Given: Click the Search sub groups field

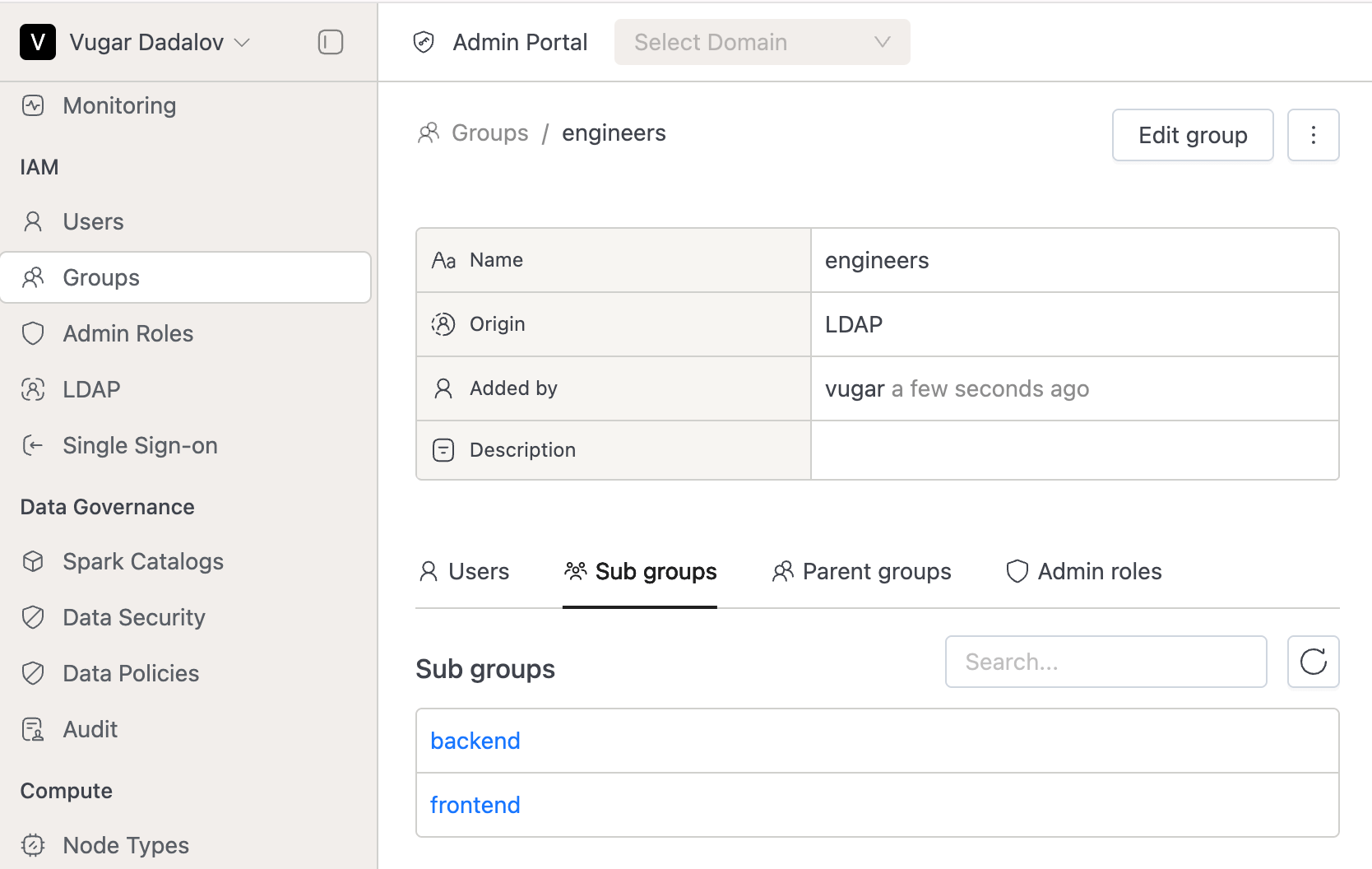Looking at the screenshot, I should coord(1105,662).
